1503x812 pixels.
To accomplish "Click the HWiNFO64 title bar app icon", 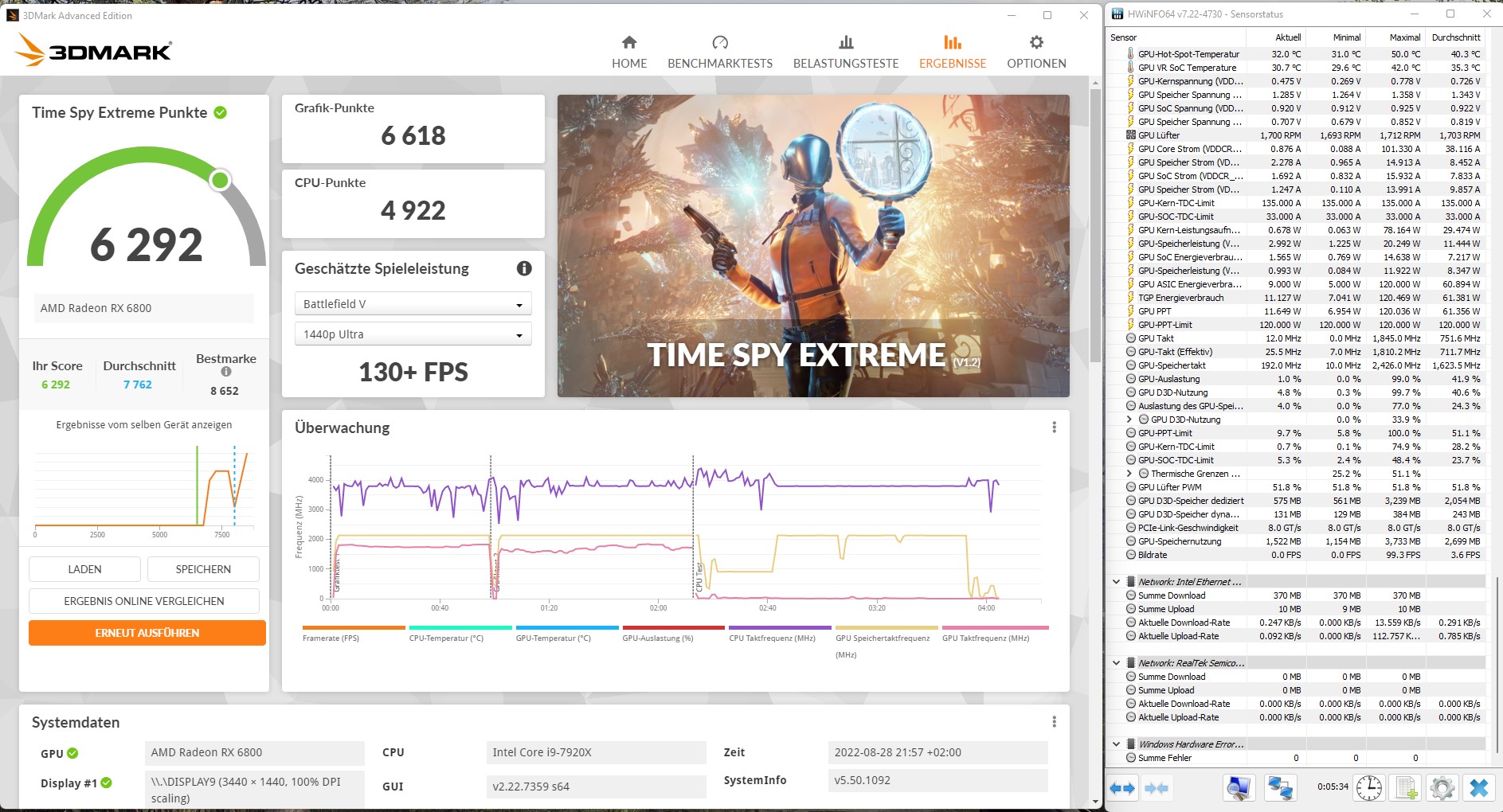I will point(1117,14).
